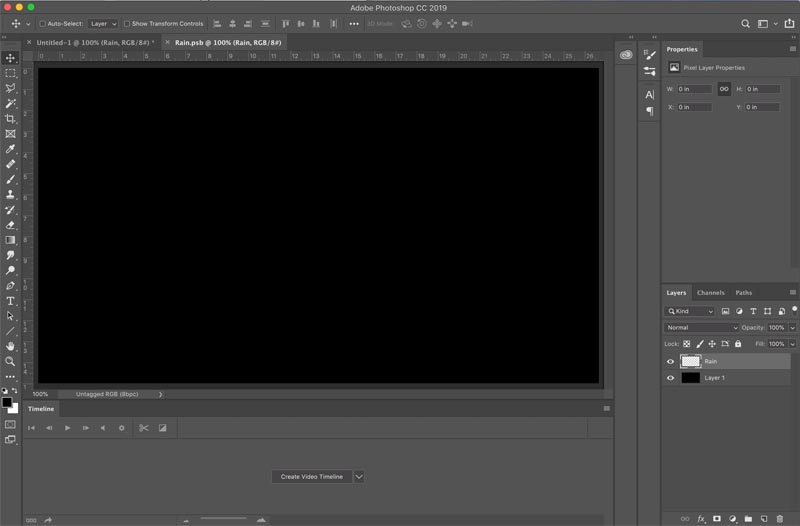800x526 pixels.
Task: Select the Clone Stamp tool
Action: coord(10,194)
